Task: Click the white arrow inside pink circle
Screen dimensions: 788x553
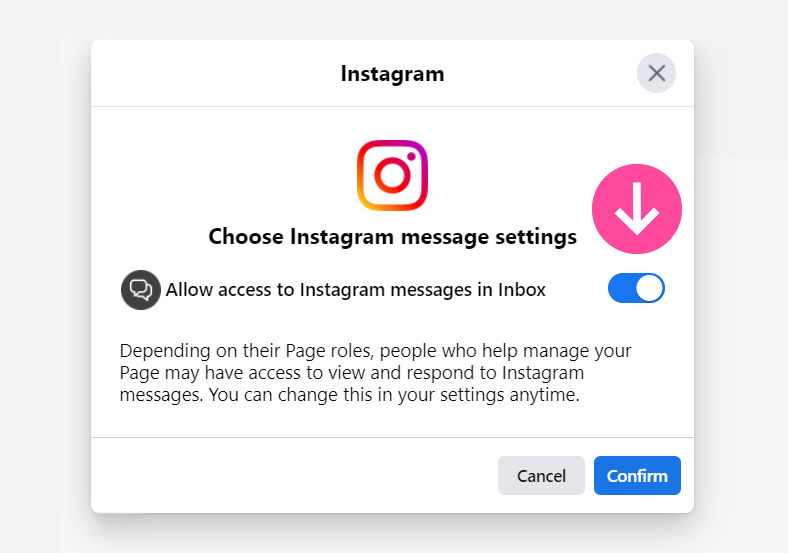Action: tap(637, 209)
